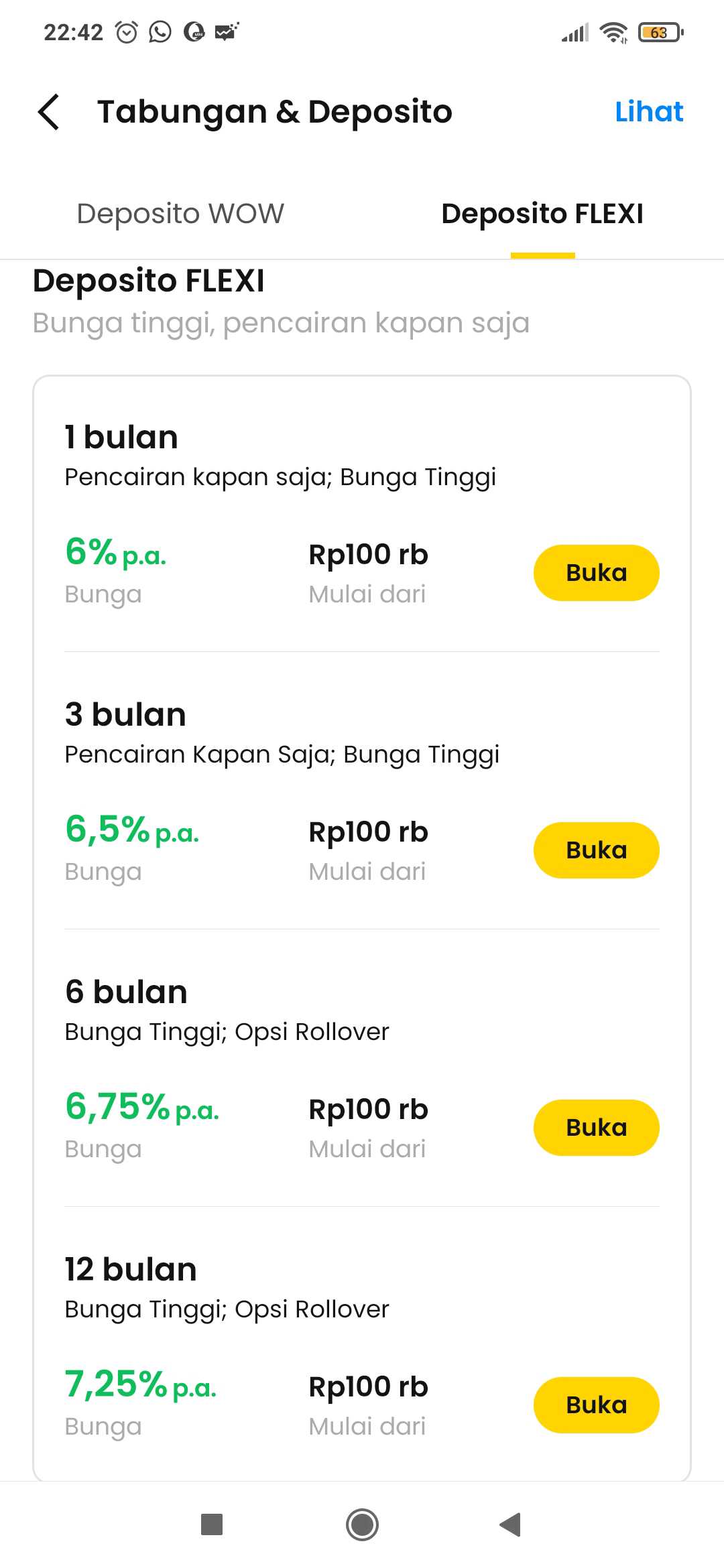Tap the WhatsApp notification icon
The height and width of the screenshot is (1568, 724).
pos(160,32)
